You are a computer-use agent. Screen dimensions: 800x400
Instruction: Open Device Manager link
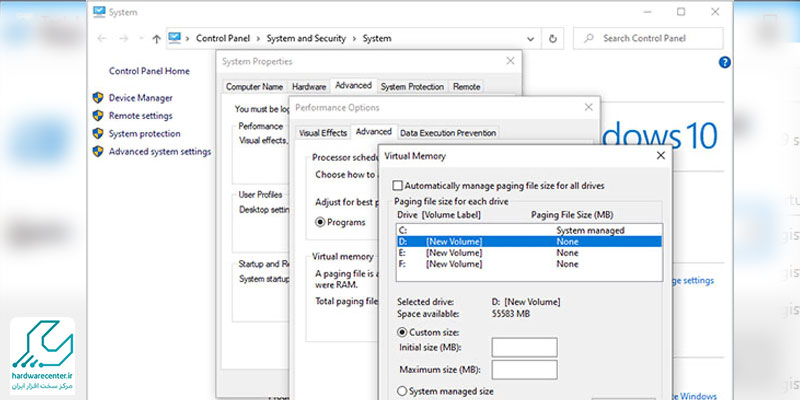(x=141, y=98)
